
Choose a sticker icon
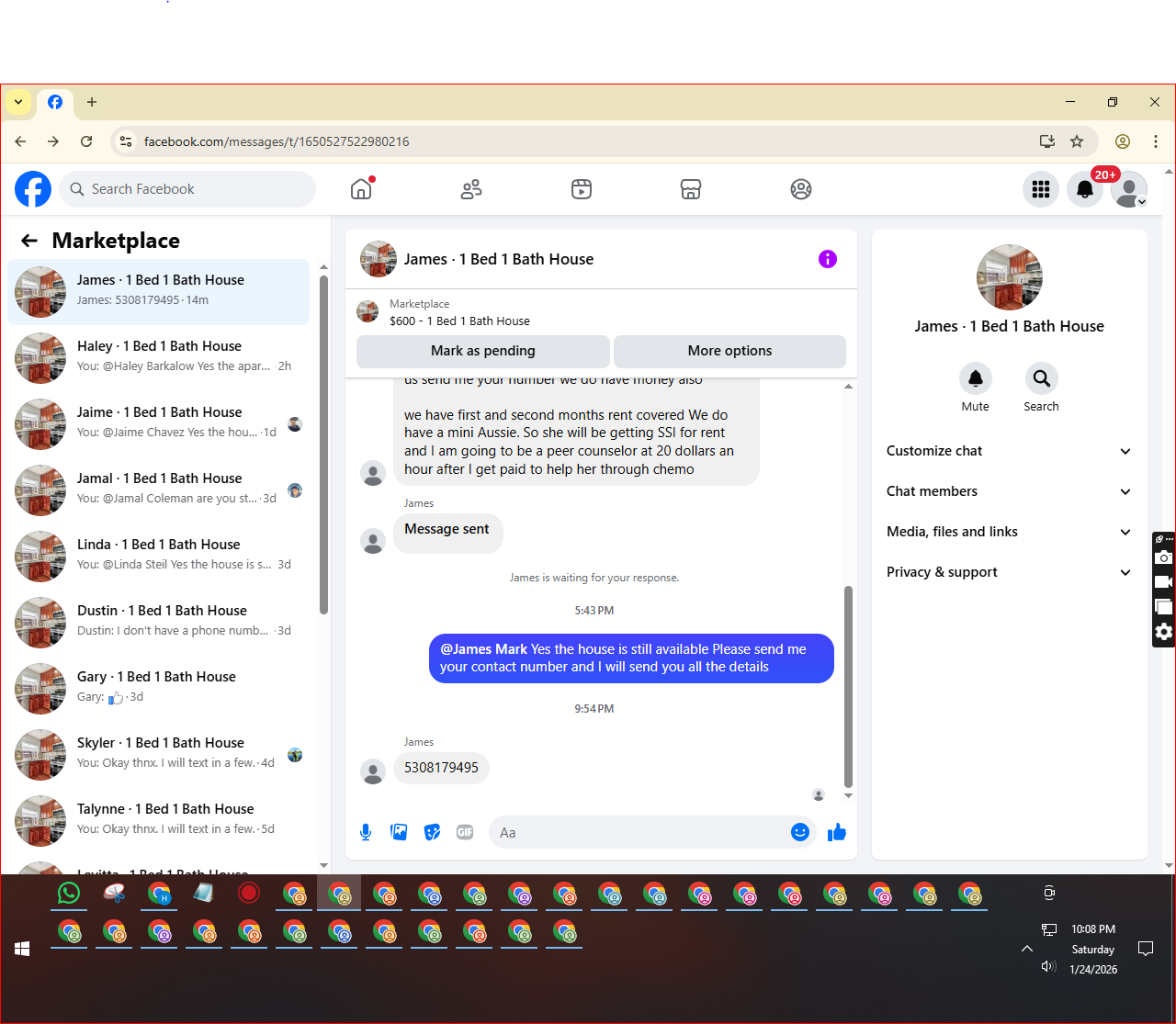pos(432,832)
